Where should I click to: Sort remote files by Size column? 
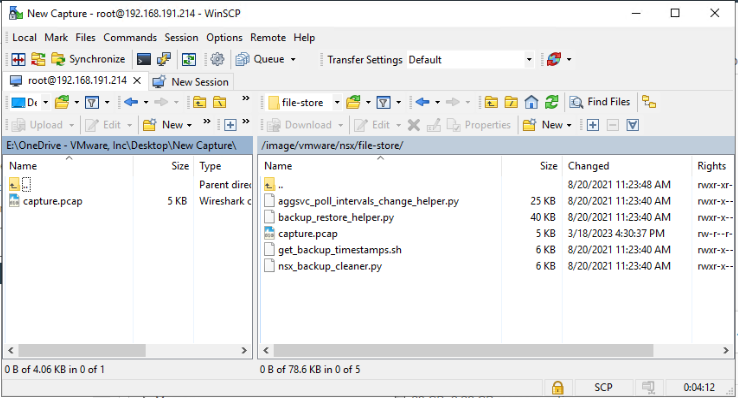pyautogui.click(x=532, y=166)
